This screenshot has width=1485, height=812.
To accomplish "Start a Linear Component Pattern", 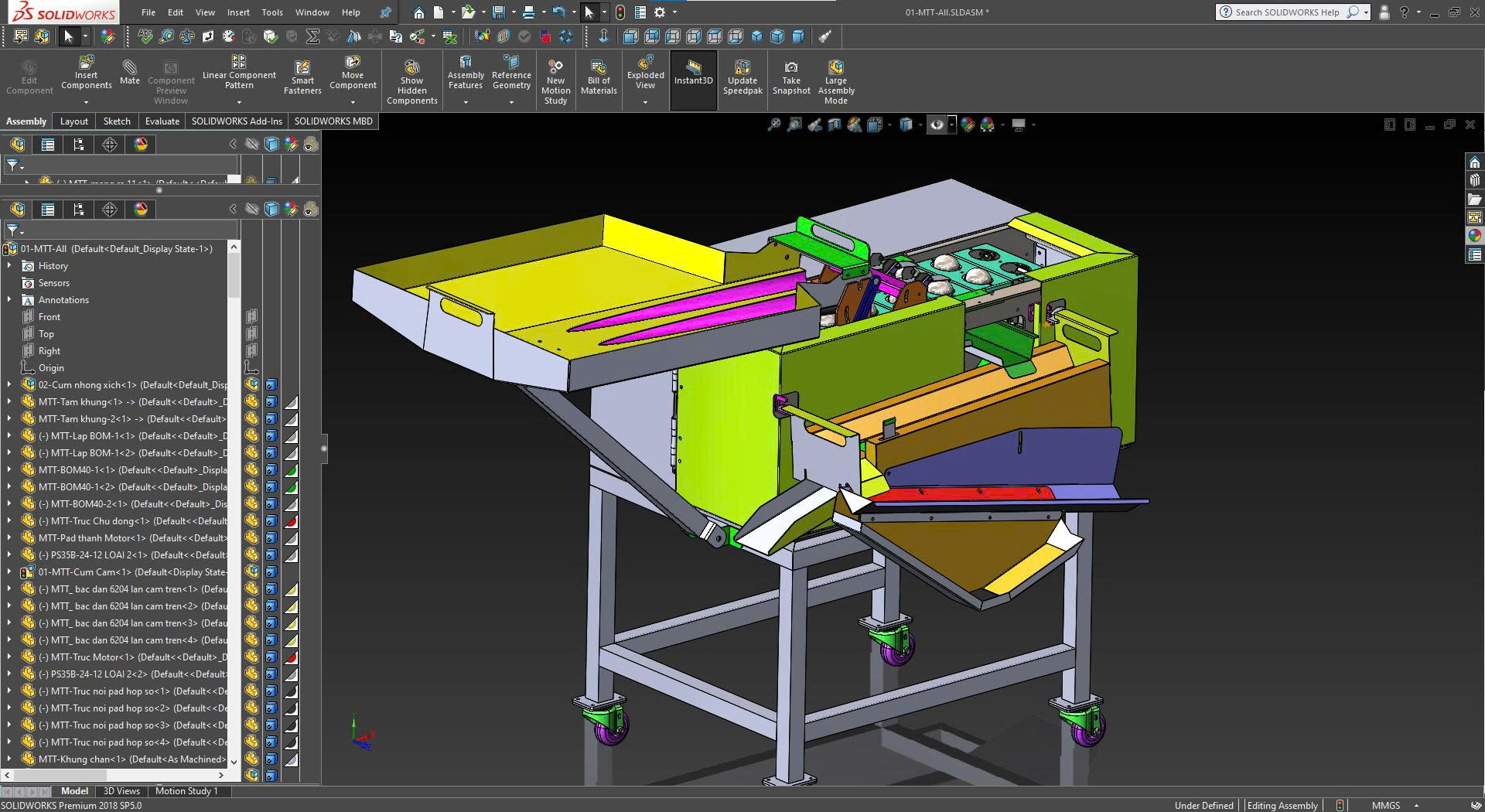I will [x=239, y=71].
